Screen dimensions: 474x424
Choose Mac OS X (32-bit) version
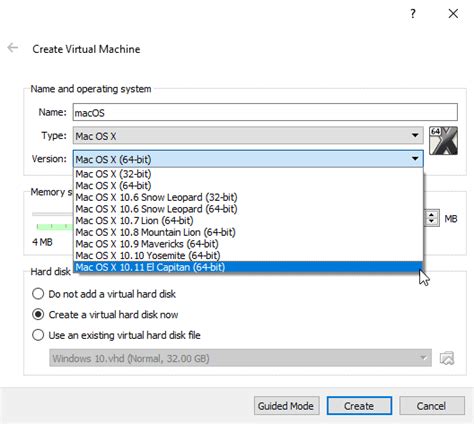coord(248,174)
